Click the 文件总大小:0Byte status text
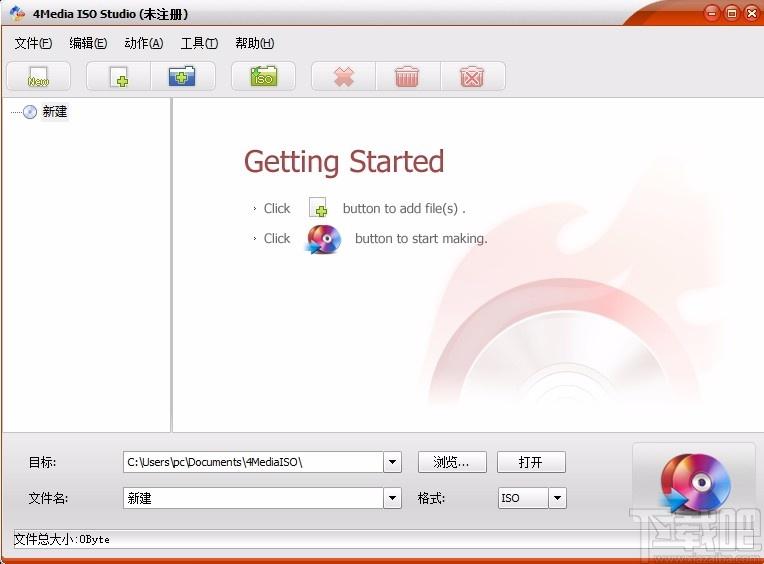This screenshot has height=564, width=764. pyautogui.click(x=62, y=539)
